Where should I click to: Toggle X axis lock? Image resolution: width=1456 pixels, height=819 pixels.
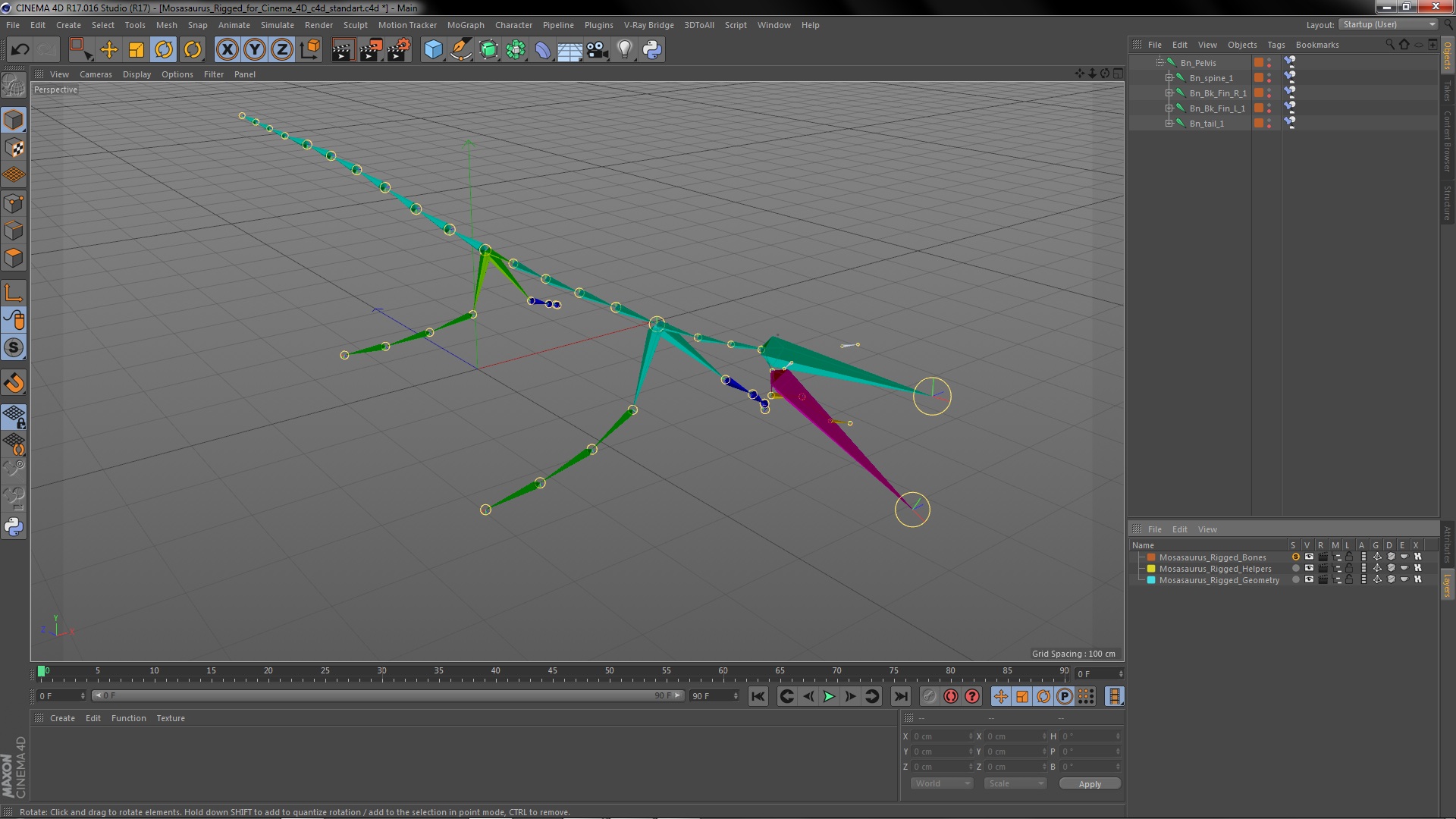[x=227, y=50]
